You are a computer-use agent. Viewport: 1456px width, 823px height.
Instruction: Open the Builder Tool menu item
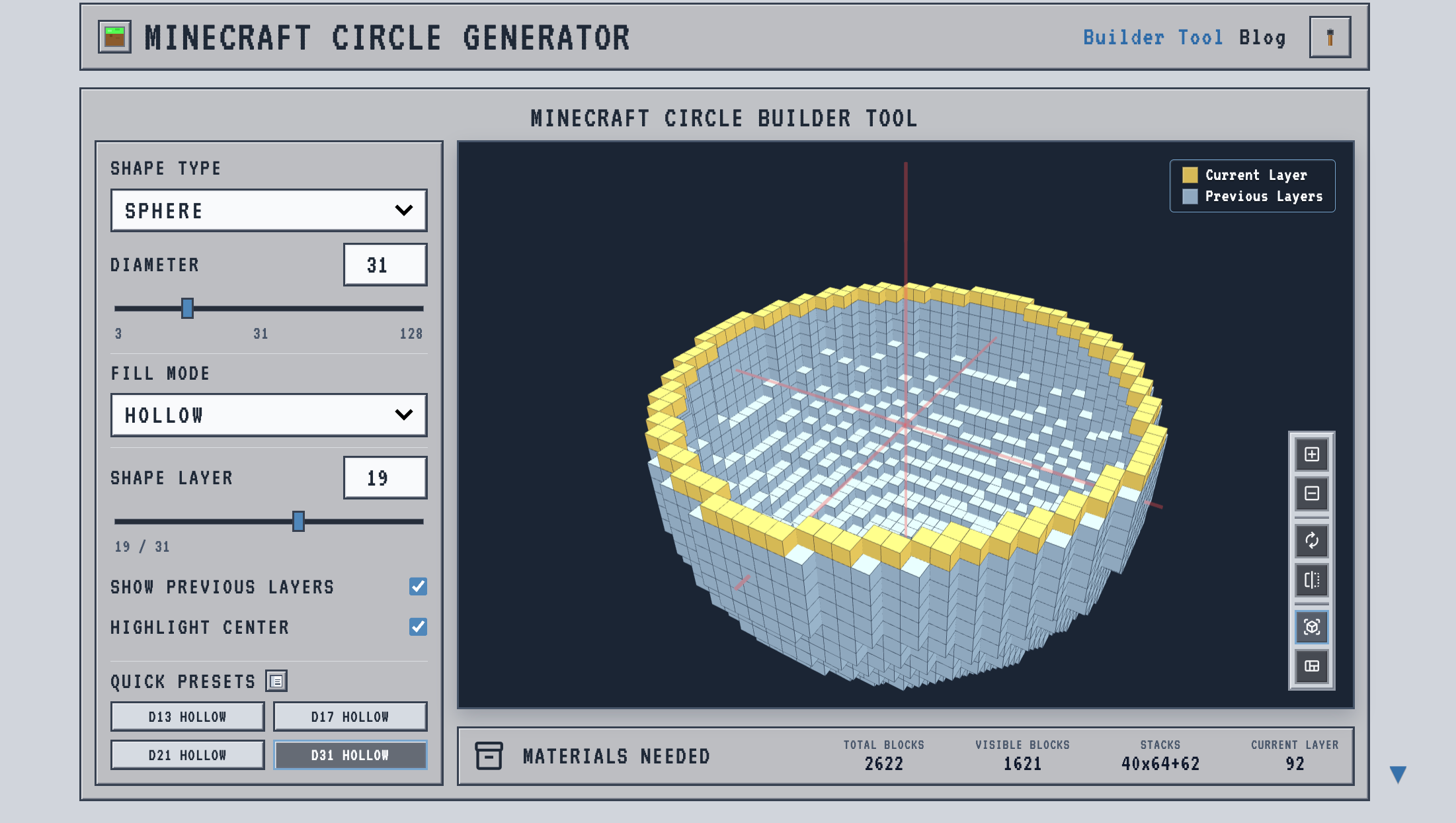point(1153,37)
